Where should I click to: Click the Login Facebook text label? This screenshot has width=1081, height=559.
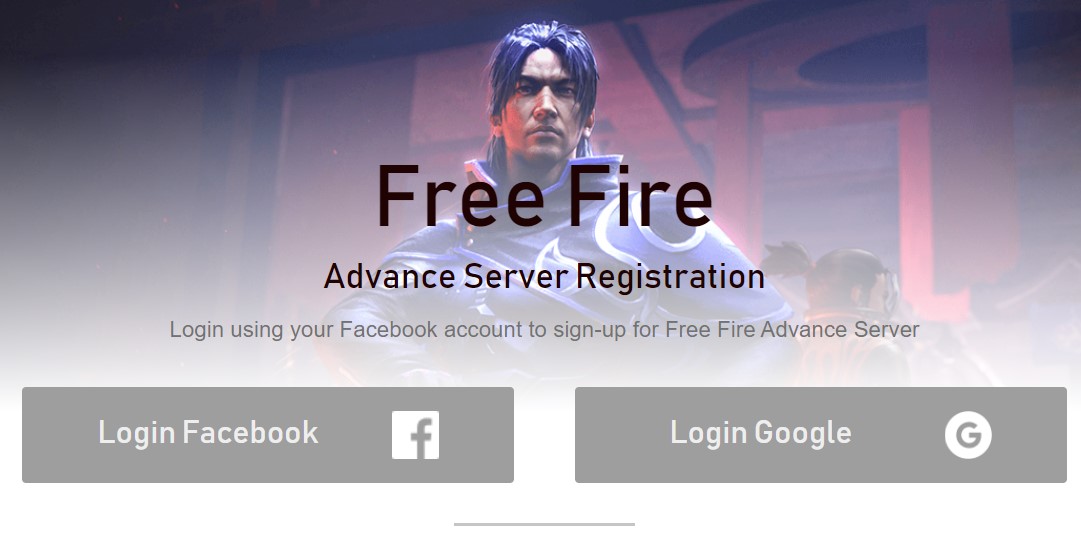coord(208,434)
